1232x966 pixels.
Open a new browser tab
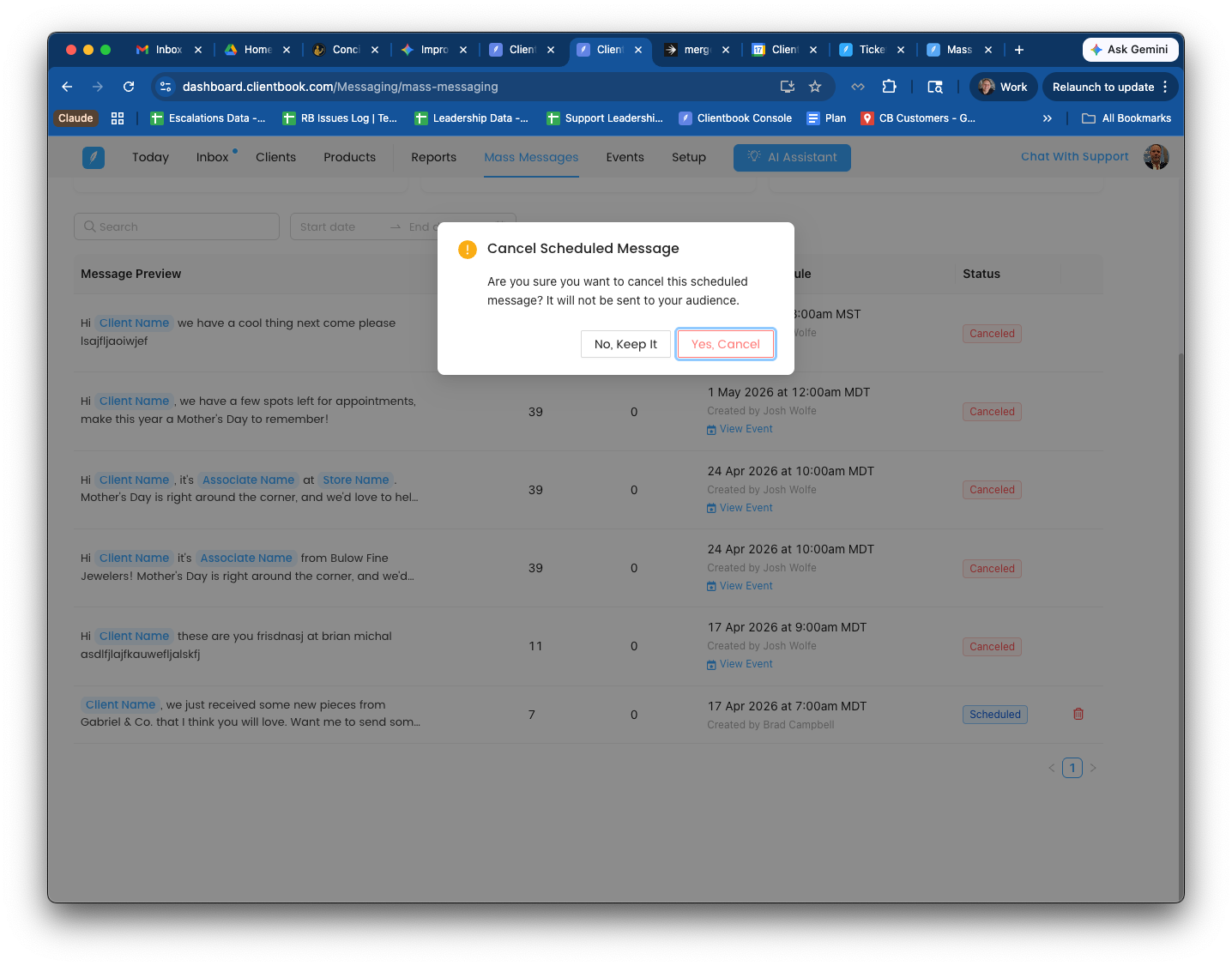point(1019,50)
